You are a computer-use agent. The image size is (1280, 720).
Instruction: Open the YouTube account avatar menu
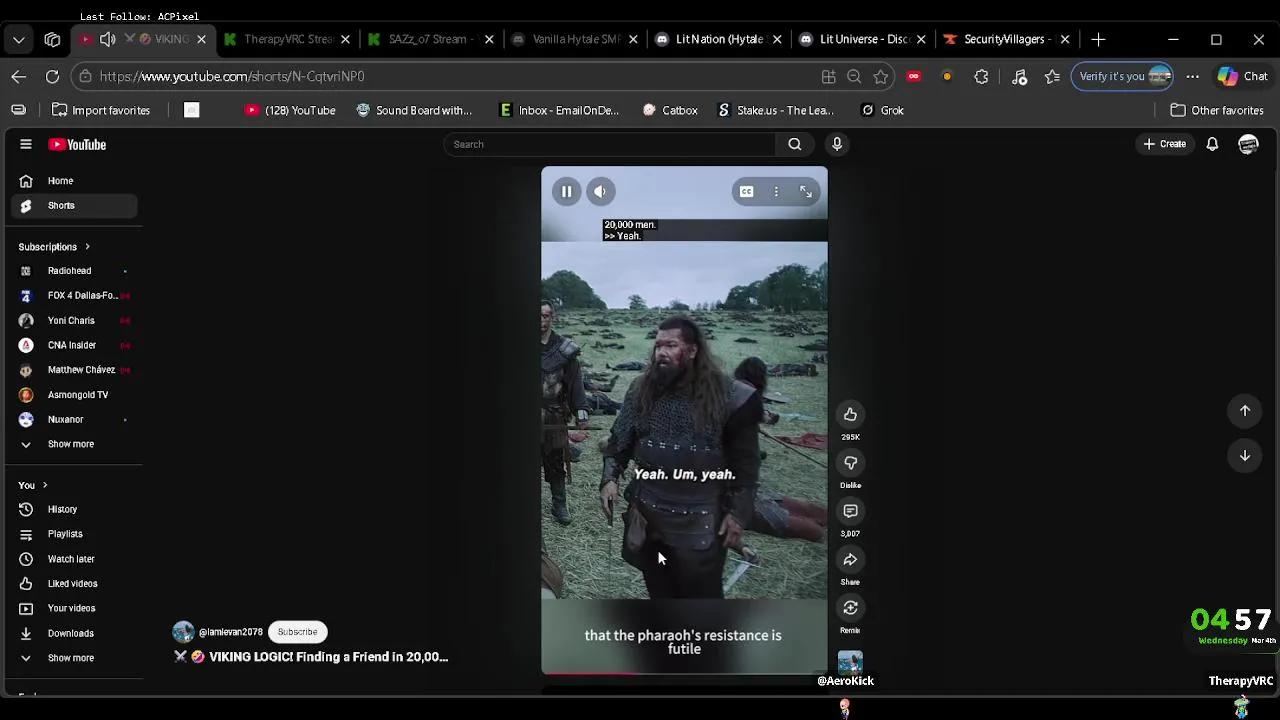coord(1248,145)
